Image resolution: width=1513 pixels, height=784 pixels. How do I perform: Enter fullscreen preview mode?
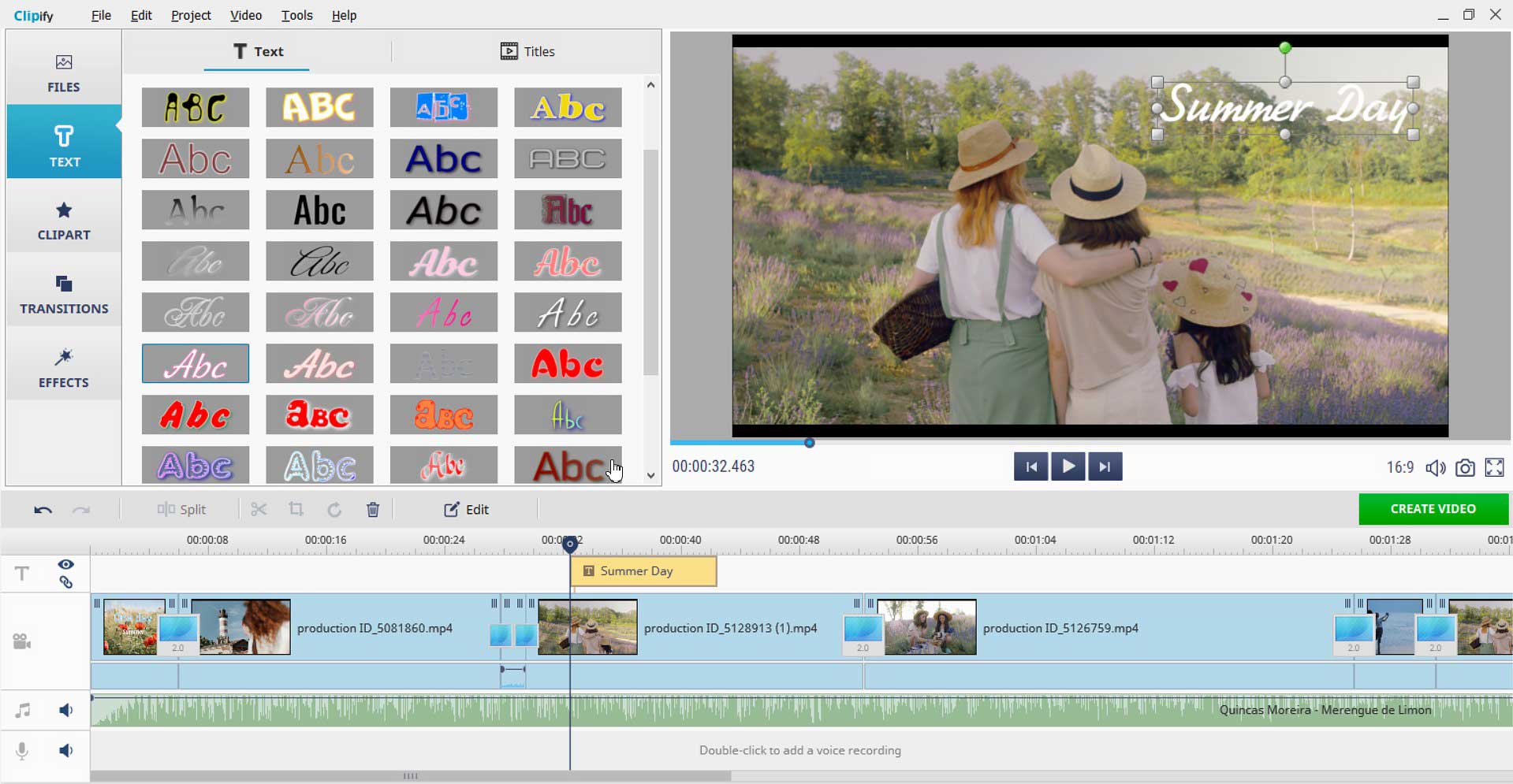click(1494, 467)
